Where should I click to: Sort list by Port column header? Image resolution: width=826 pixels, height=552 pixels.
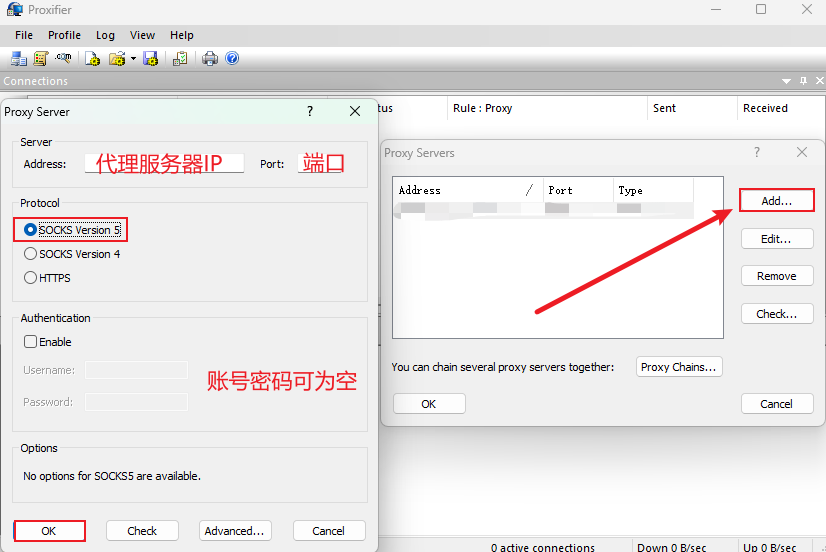578,190
